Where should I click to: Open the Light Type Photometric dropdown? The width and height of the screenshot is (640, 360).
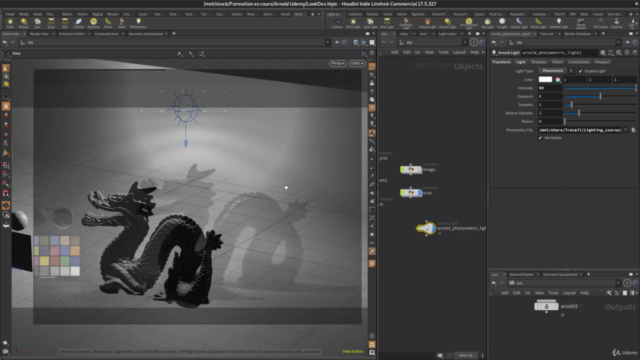click(556, 71)
